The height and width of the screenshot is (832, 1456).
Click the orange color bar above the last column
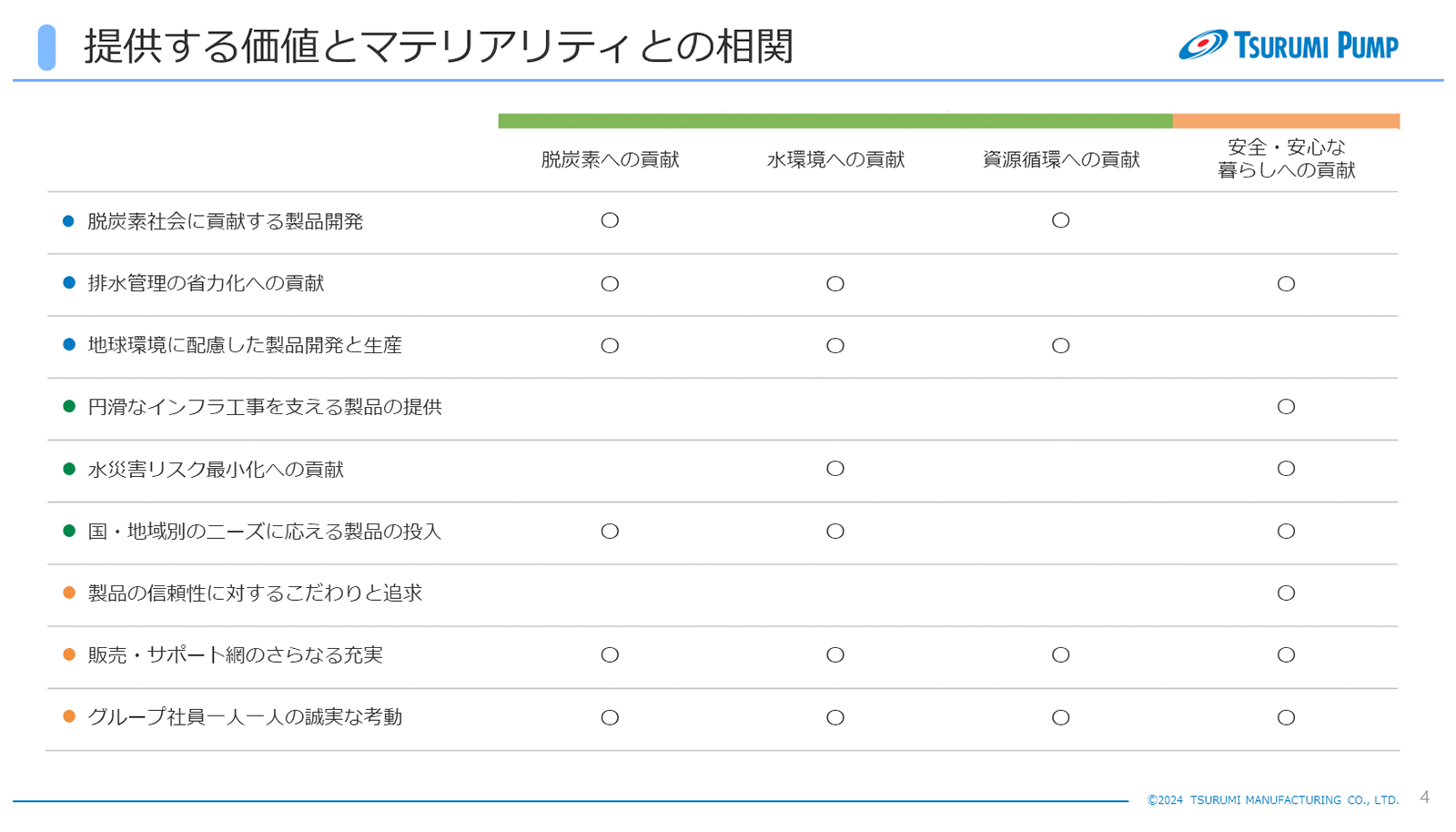click(x=1286, y=121)
